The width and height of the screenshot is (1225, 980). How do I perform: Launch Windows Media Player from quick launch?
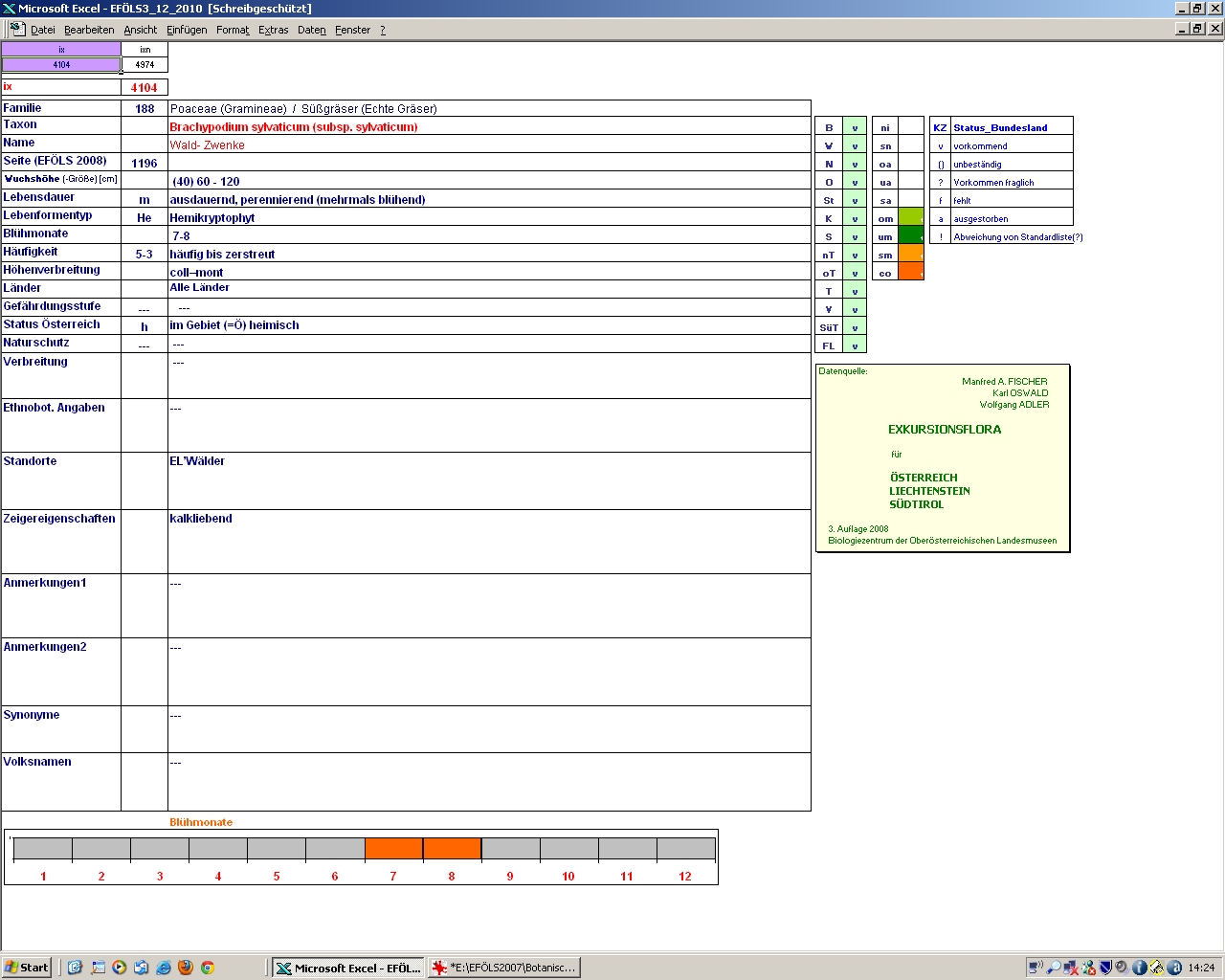tap(120, 968)
